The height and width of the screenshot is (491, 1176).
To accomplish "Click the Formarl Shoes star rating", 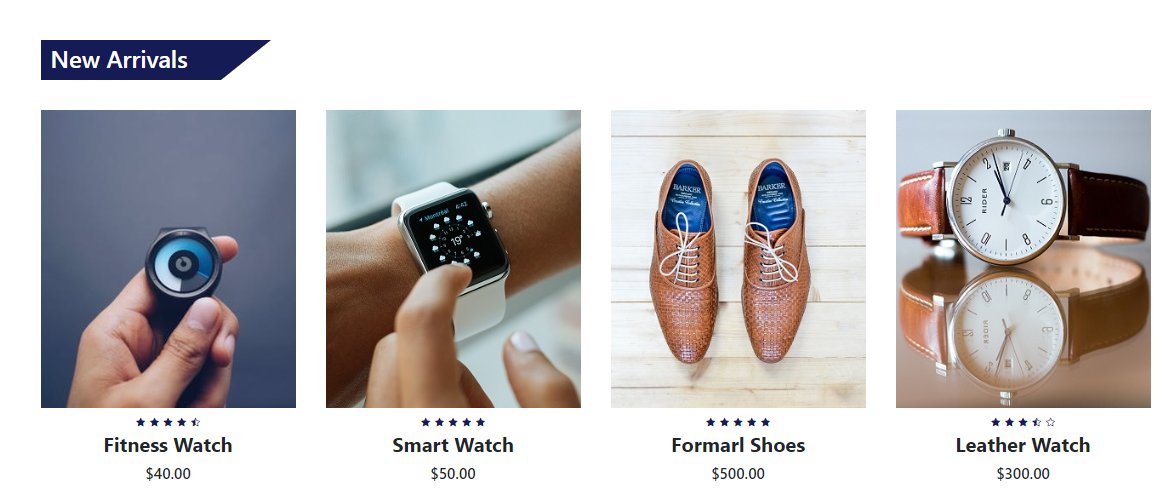I will point(738,422).
